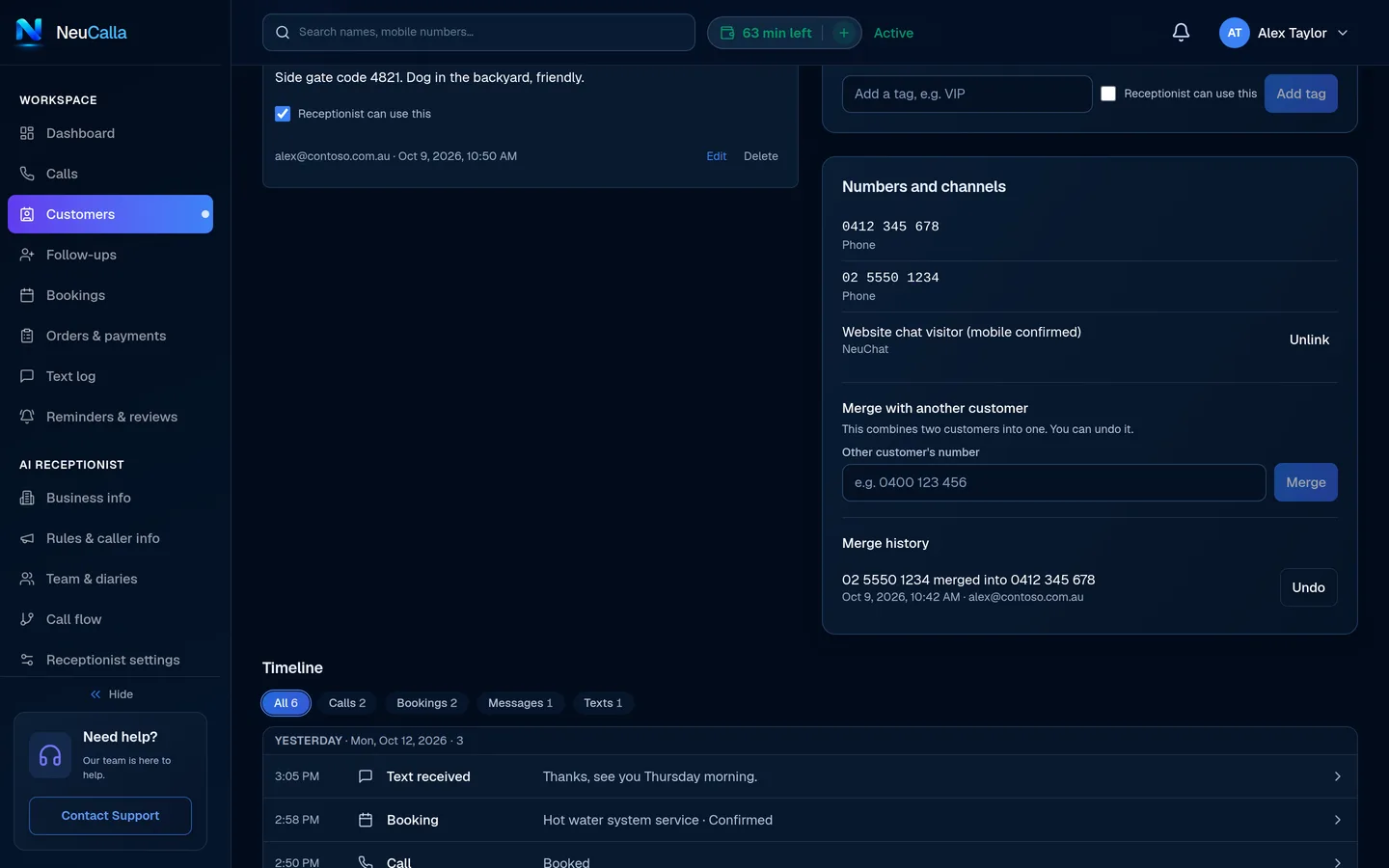Click the Dashboard grid icon in sidebar
The height and width of the screenshot is (868, 1389).
coord(27,133)
